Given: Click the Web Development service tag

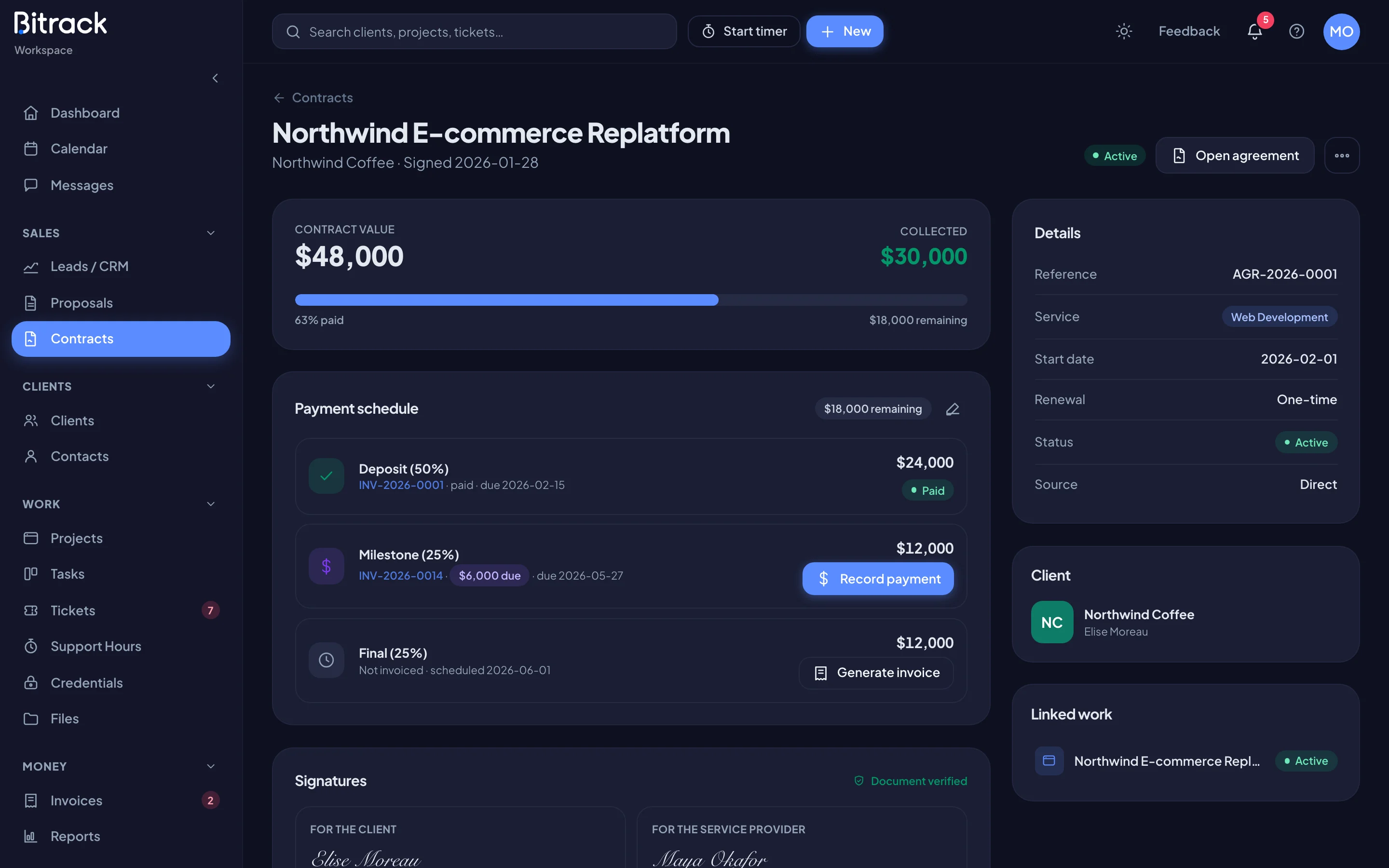Looking at the screenshot, I should [x=1279, y=317].
